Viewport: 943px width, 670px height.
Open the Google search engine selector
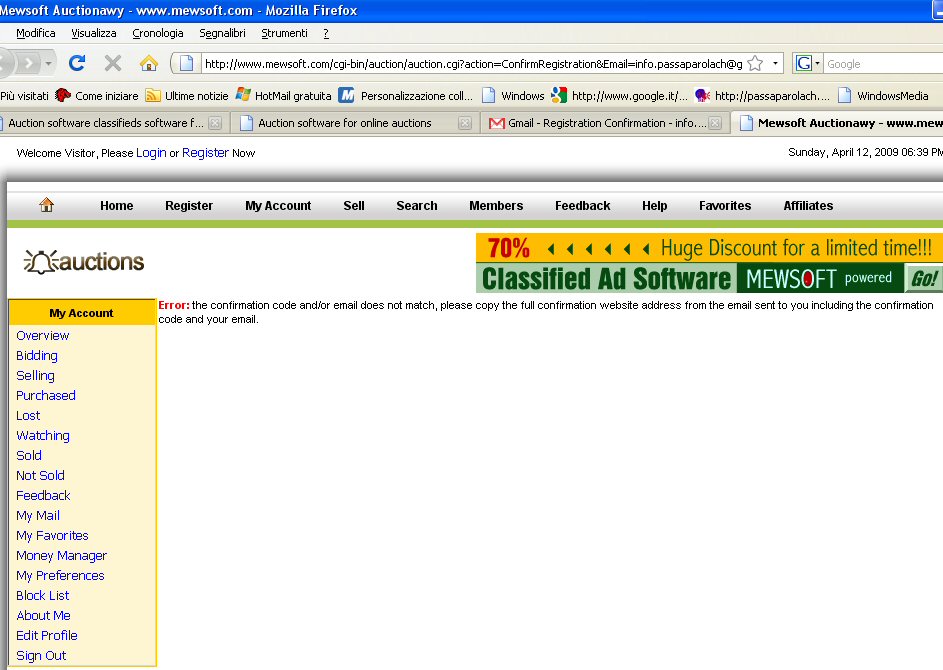pos(807,63)
